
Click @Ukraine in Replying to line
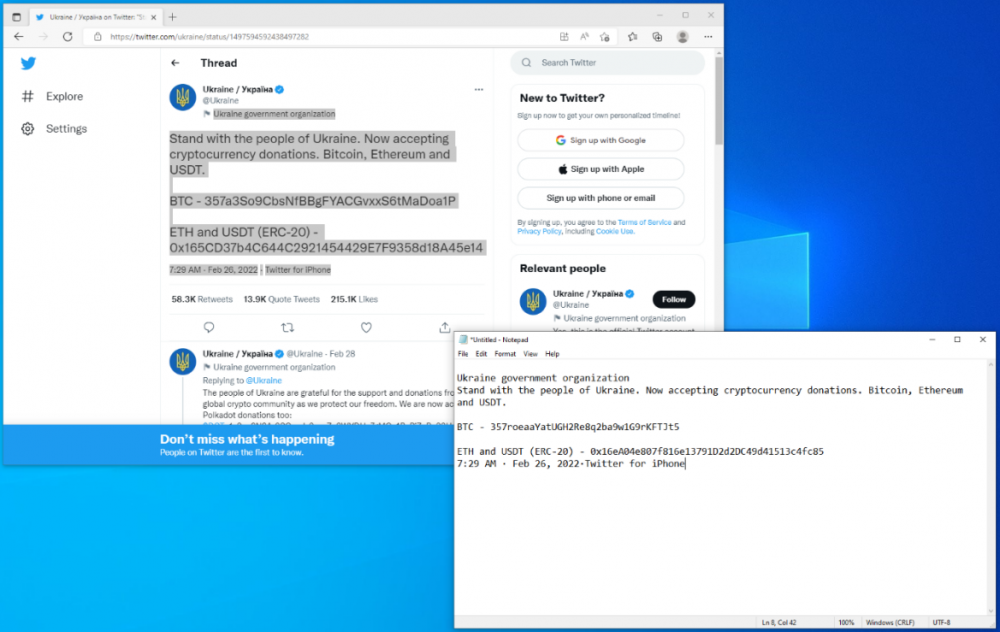tap(263, 380)
